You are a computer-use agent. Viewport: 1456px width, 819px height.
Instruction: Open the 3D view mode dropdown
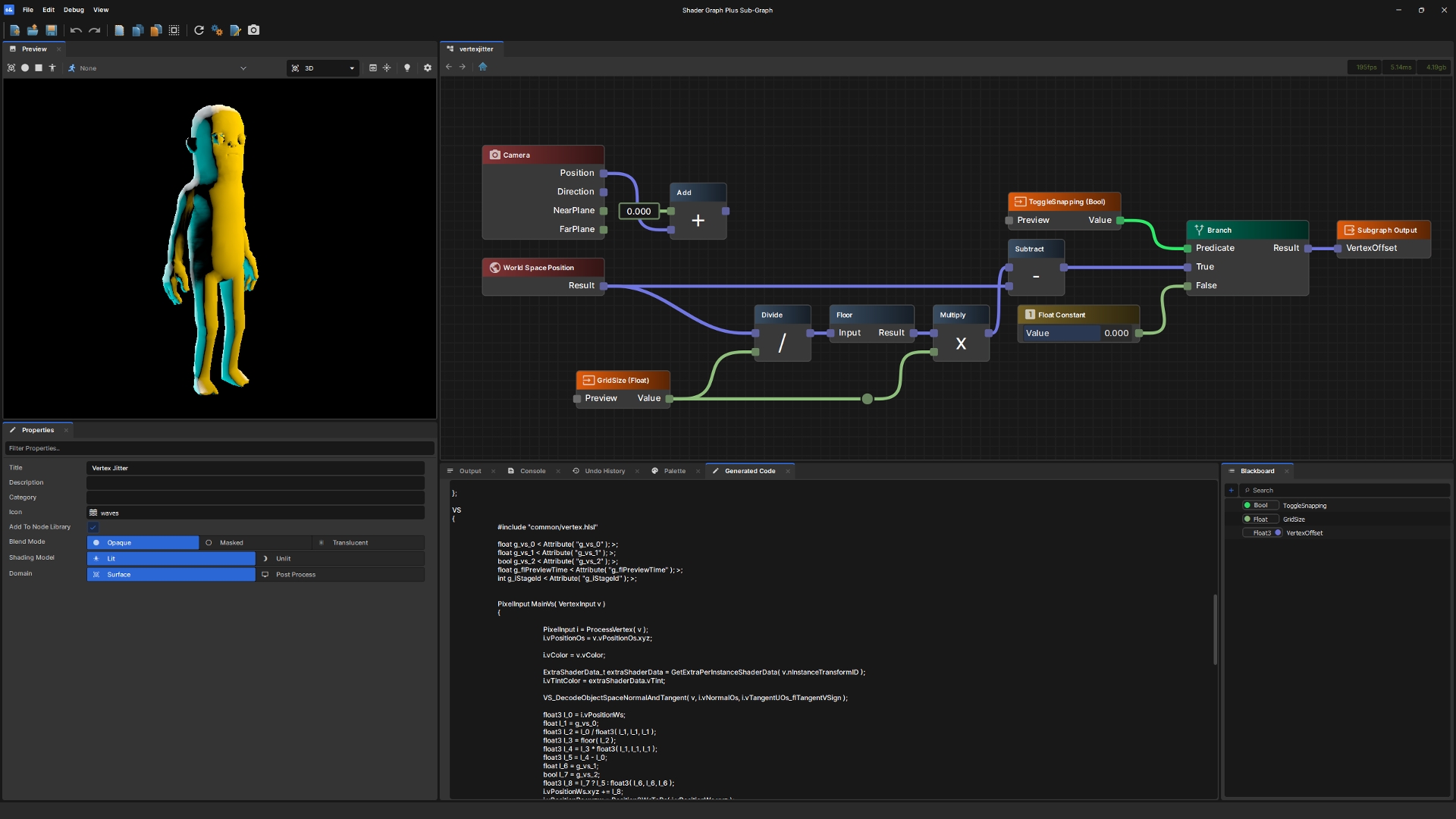(x=323, y=68)
